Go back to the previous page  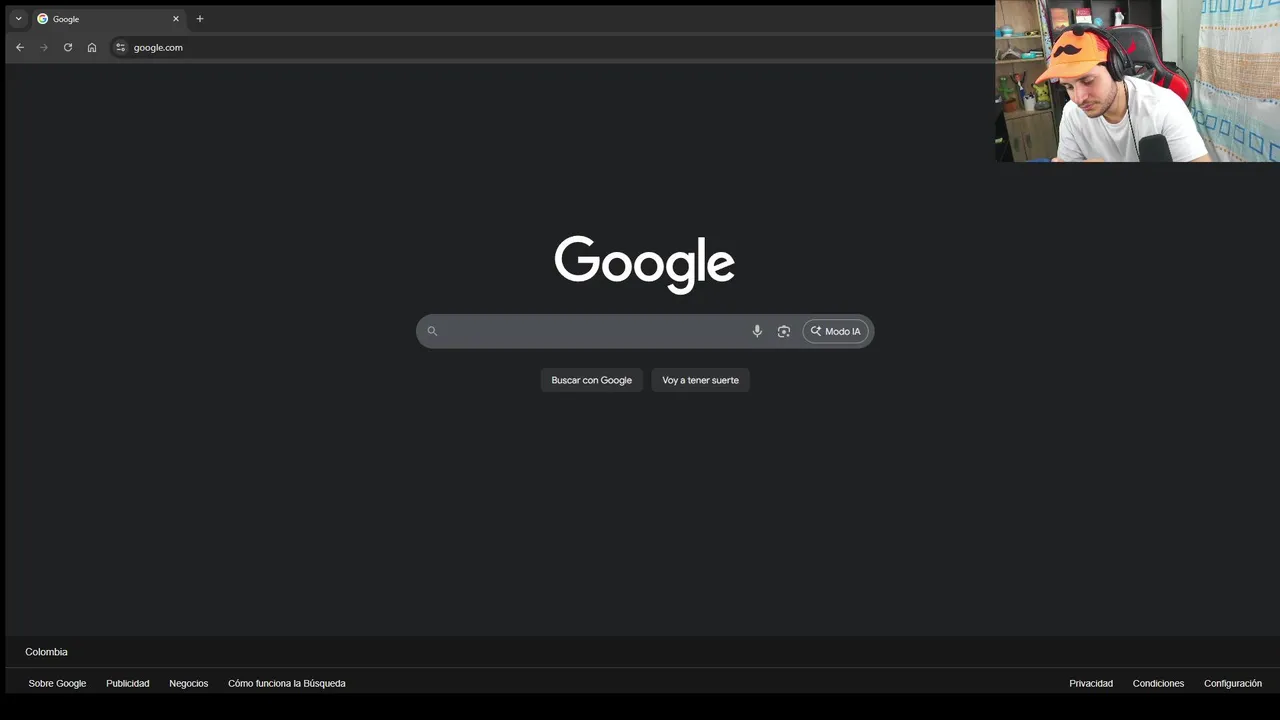20,47
